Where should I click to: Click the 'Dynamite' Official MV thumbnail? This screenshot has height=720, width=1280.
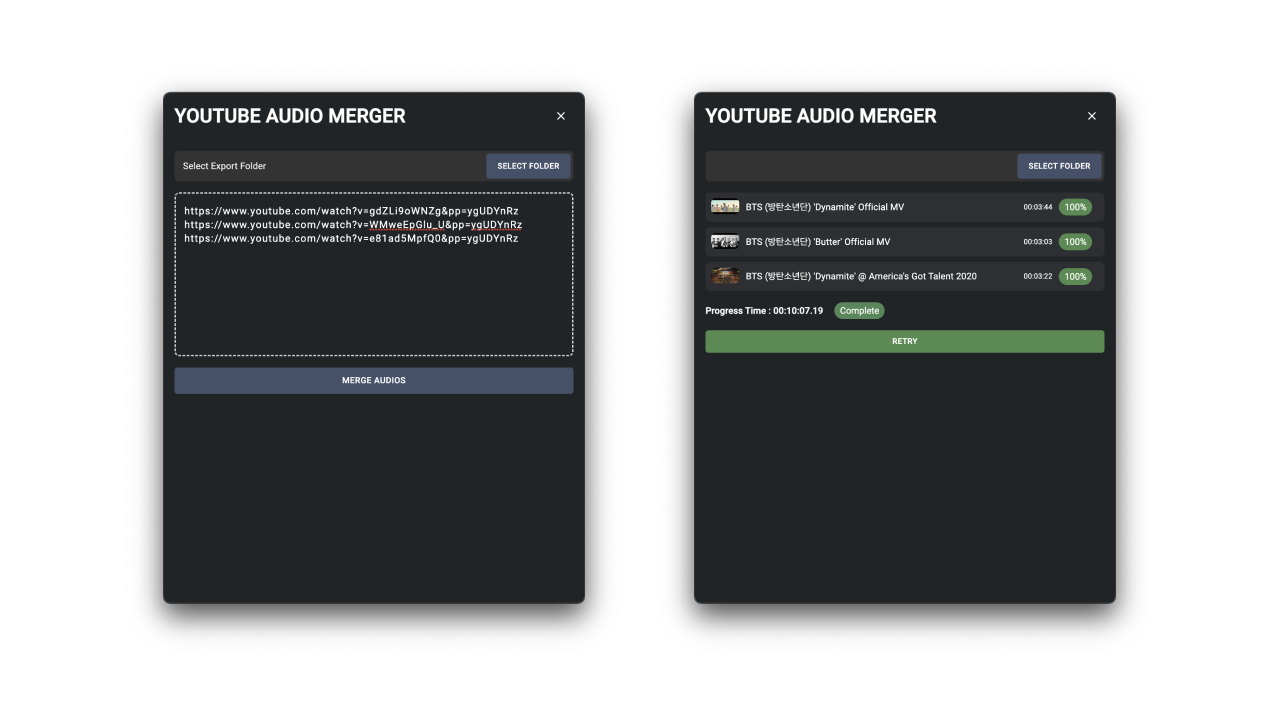pos(725,207)
